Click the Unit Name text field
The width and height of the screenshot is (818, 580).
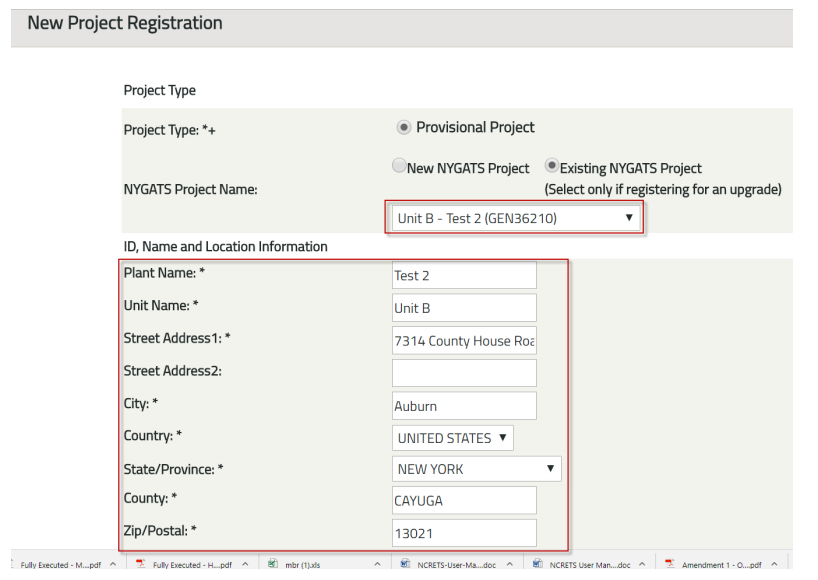pos(464,308)
